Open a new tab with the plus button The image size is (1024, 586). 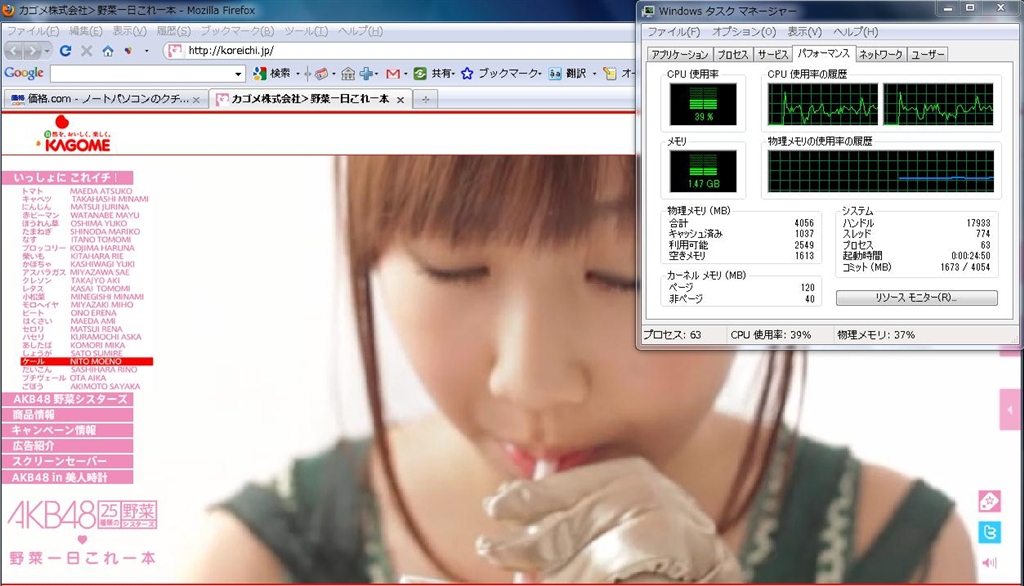[x=425, y=99]
